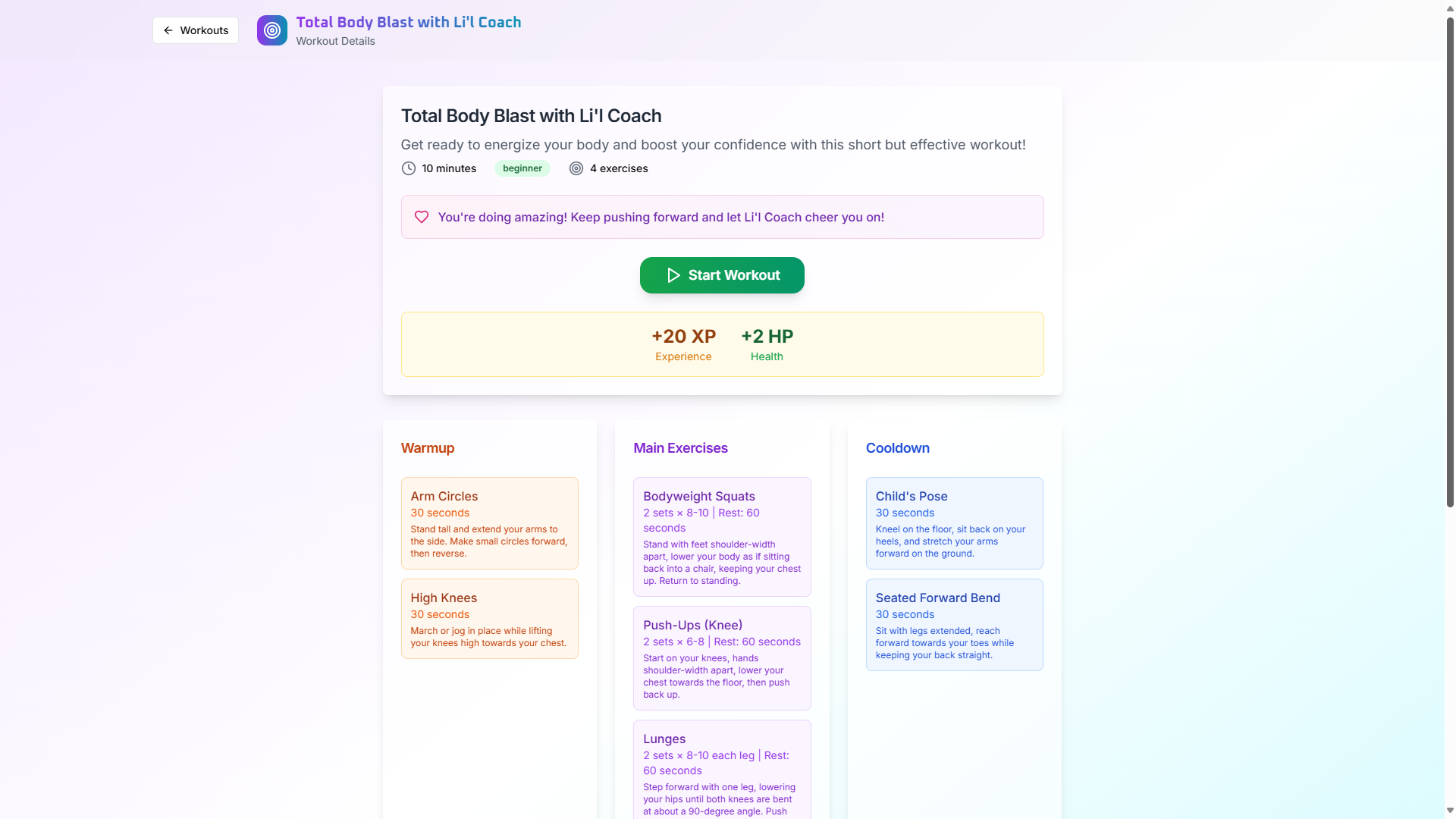Click the target logo icon in header
1456x819 pixels.
tap(271, 30)
